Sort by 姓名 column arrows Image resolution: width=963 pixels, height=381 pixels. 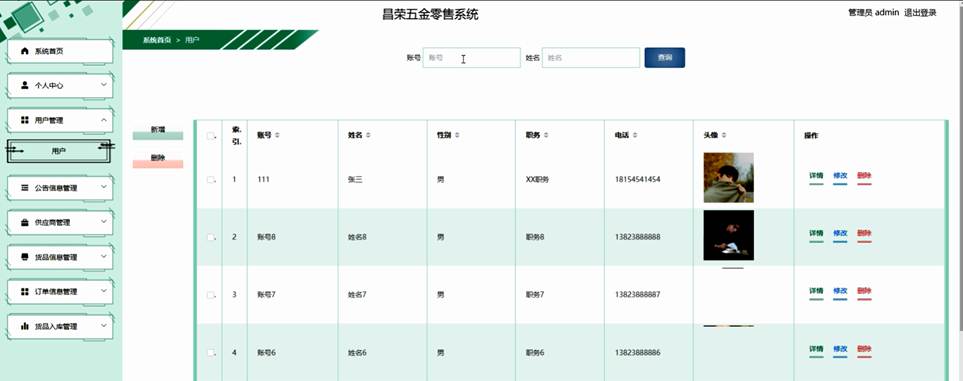click(367, 135)
